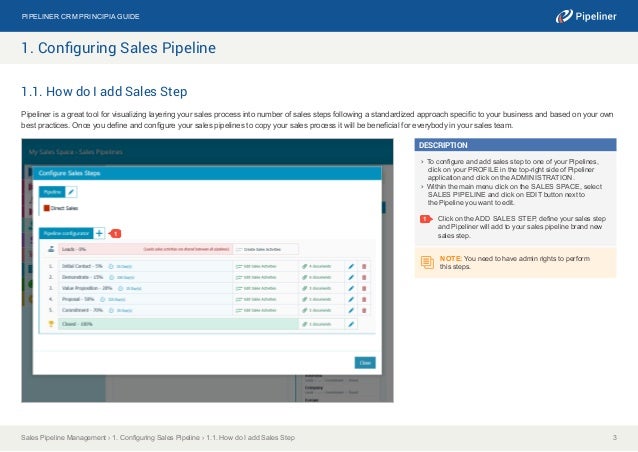Click 1. Configuring Sales Pipeline breadcrumb
The image size is (638, 452).
pos(156,438)
